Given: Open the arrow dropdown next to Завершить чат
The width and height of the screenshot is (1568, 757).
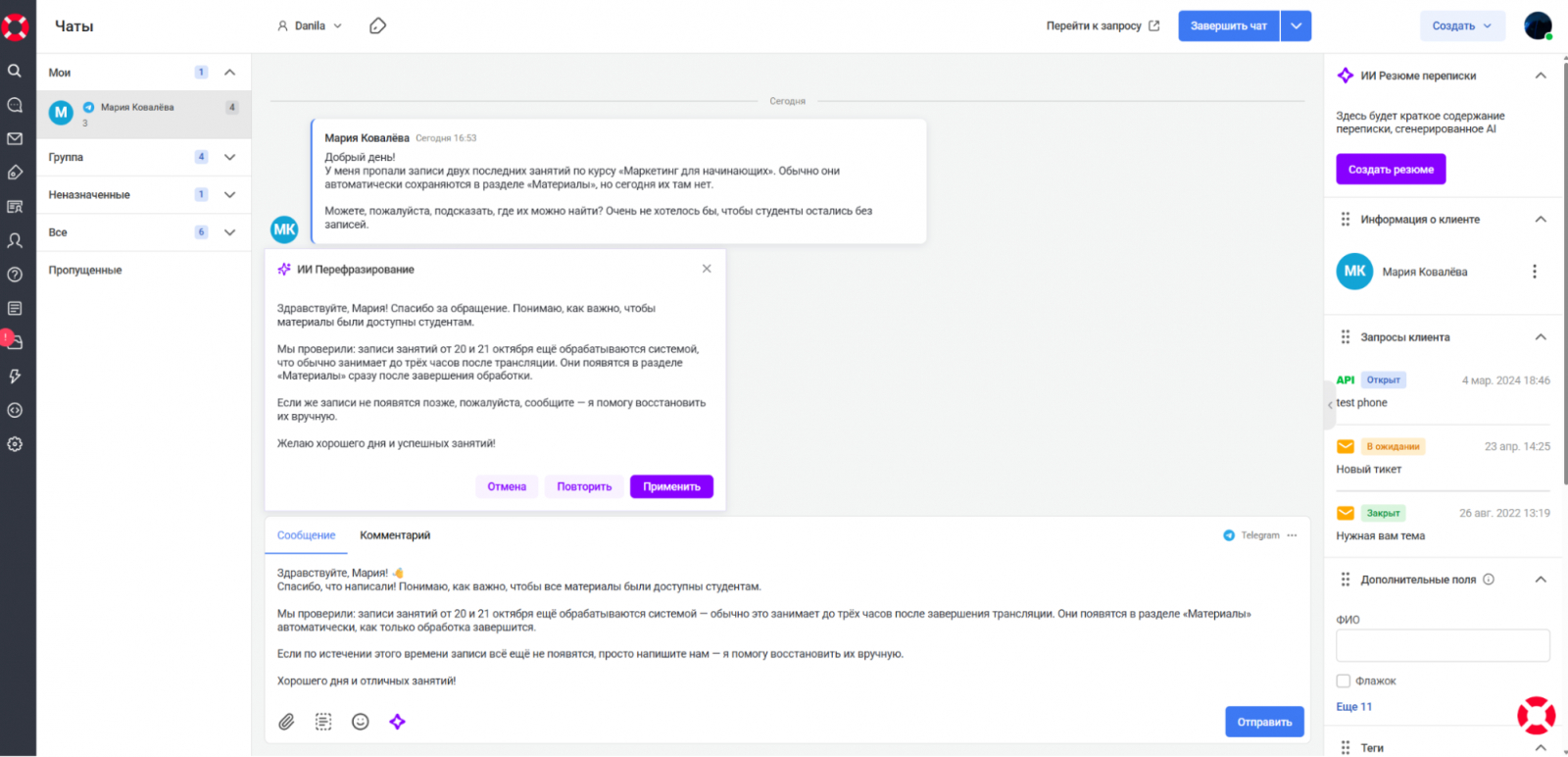Looking at the screenshot, I should coord(1296,26).
